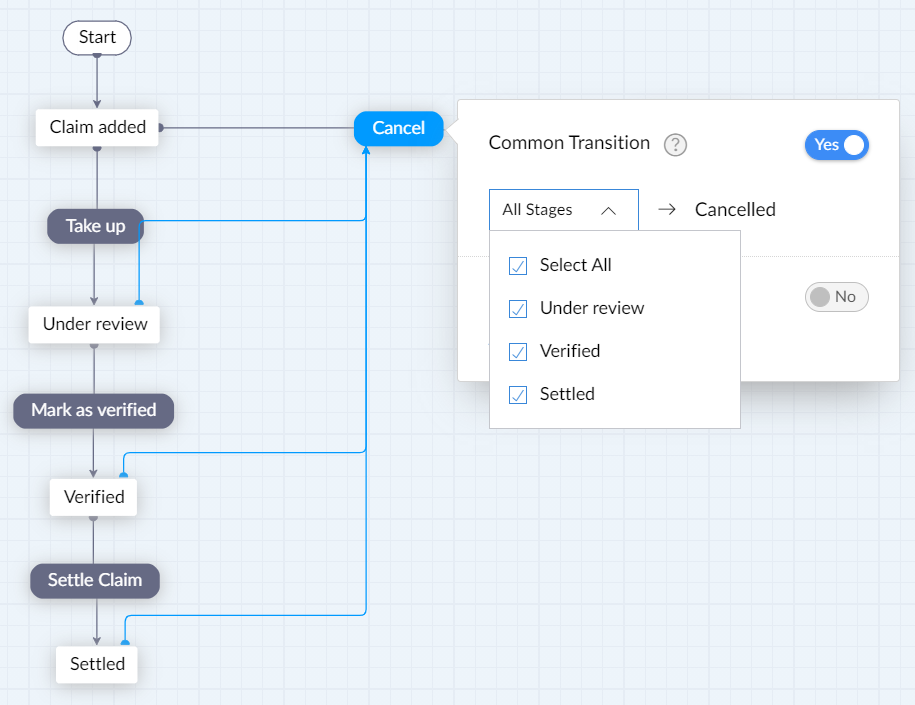Check the Select All checkbox
This screenshot has width=915, height=705.
pos(518,266)
